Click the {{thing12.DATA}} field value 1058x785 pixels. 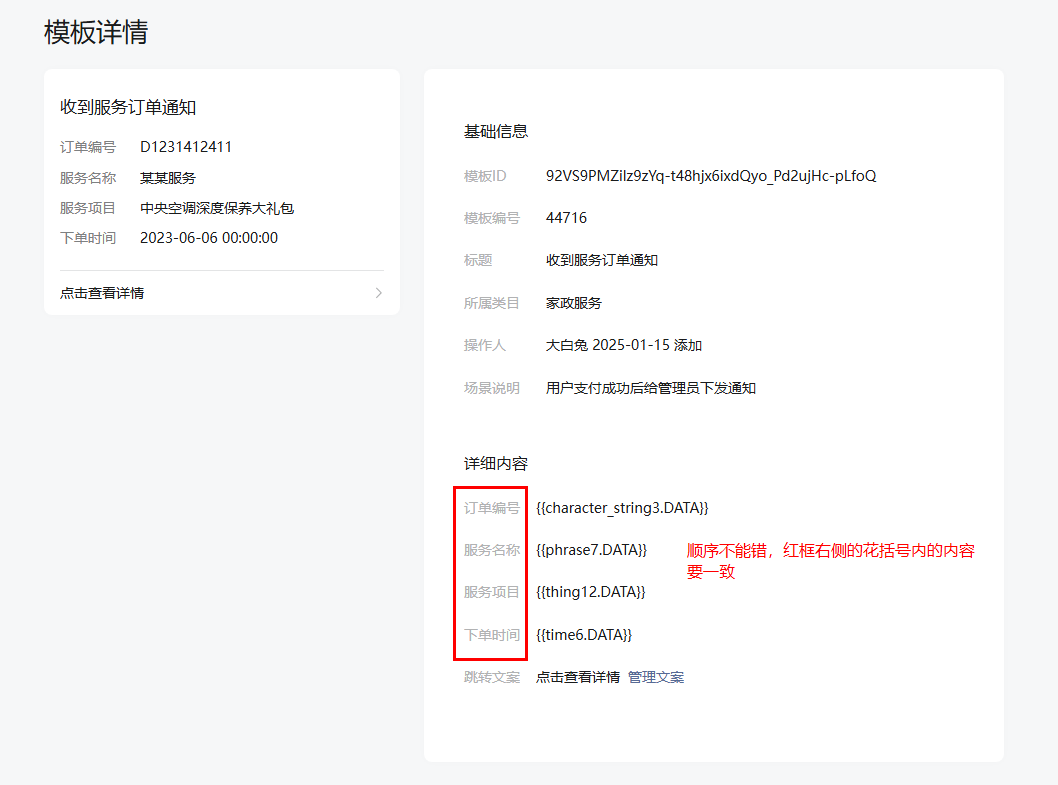(591, 592)
